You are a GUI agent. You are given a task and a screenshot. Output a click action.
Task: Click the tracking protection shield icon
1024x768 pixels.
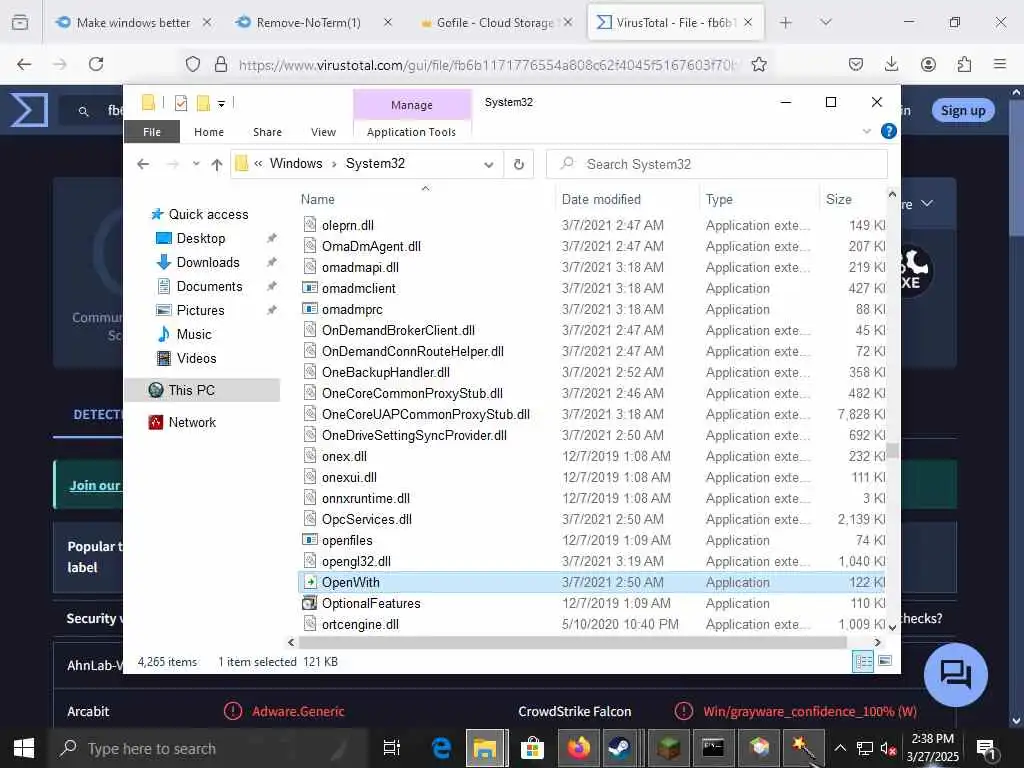(x=193, y=64)
